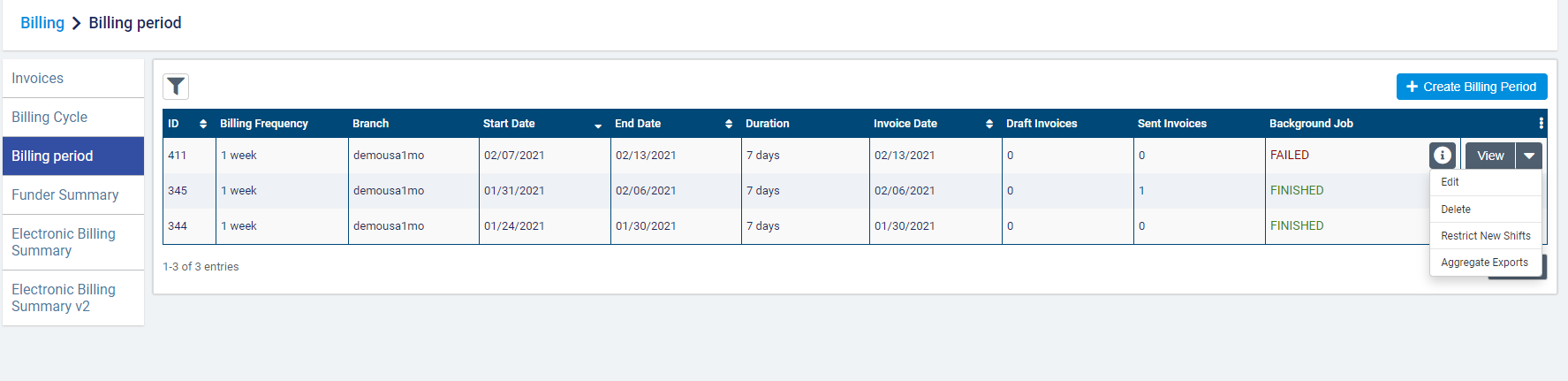Select Aggregate Exports menu entry
1568x381 pixels.
click(1484, 263)
